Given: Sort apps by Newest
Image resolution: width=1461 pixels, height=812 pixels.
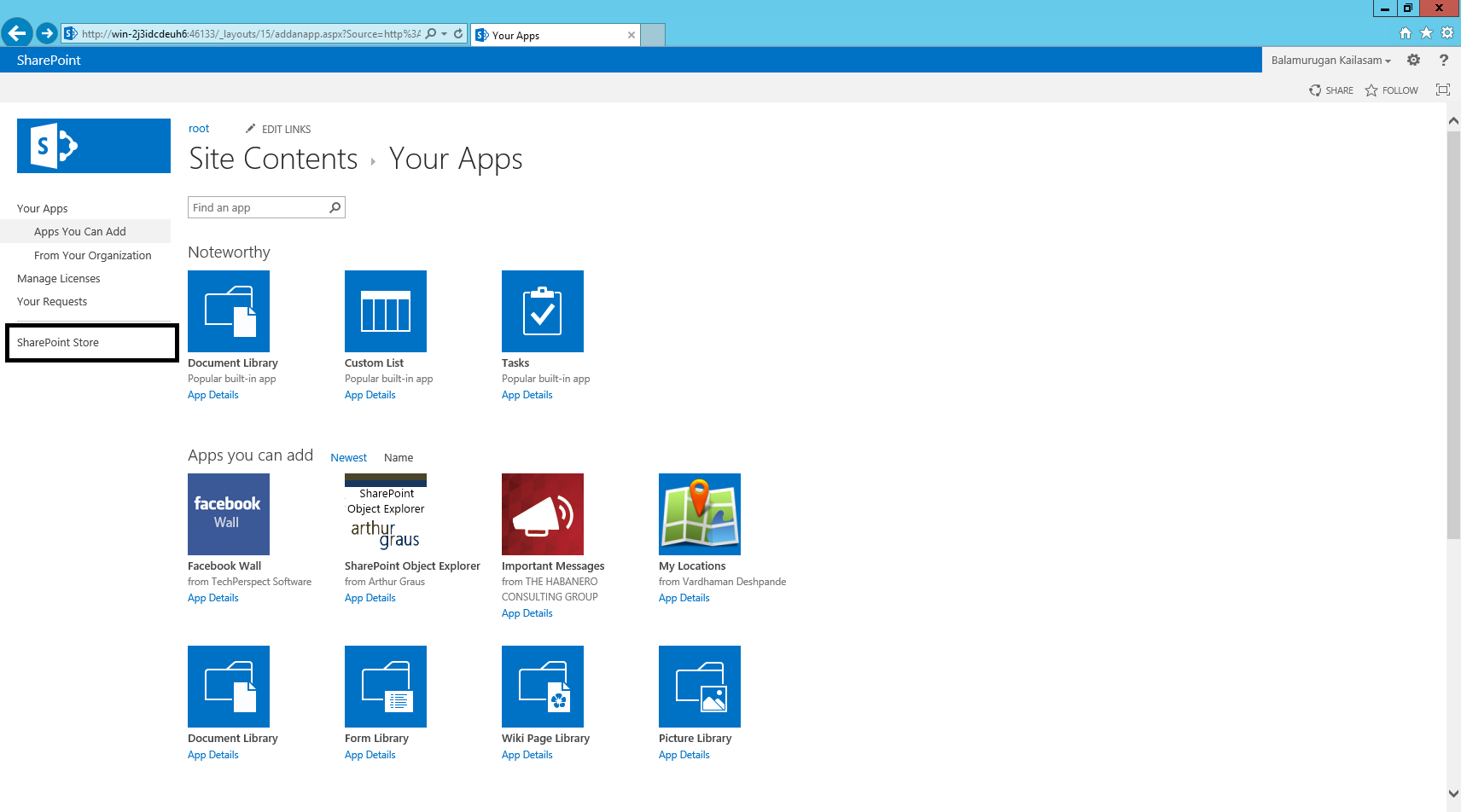Looking at the screenshot, I should pyautogui.click(x=349, y=457).
